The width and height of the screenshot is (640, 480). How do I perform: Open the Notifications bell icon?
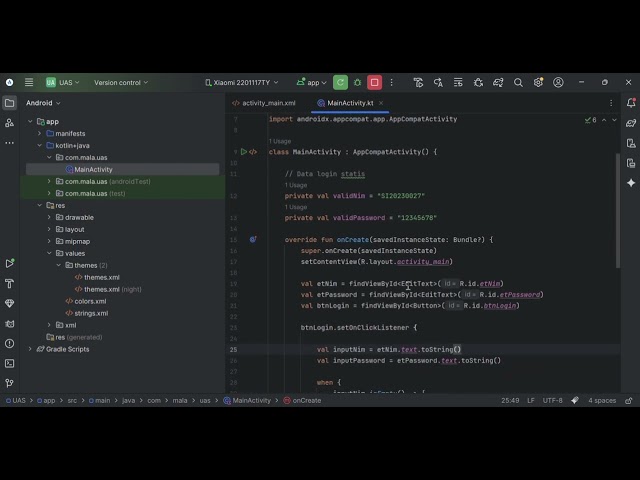coord(631,103)
